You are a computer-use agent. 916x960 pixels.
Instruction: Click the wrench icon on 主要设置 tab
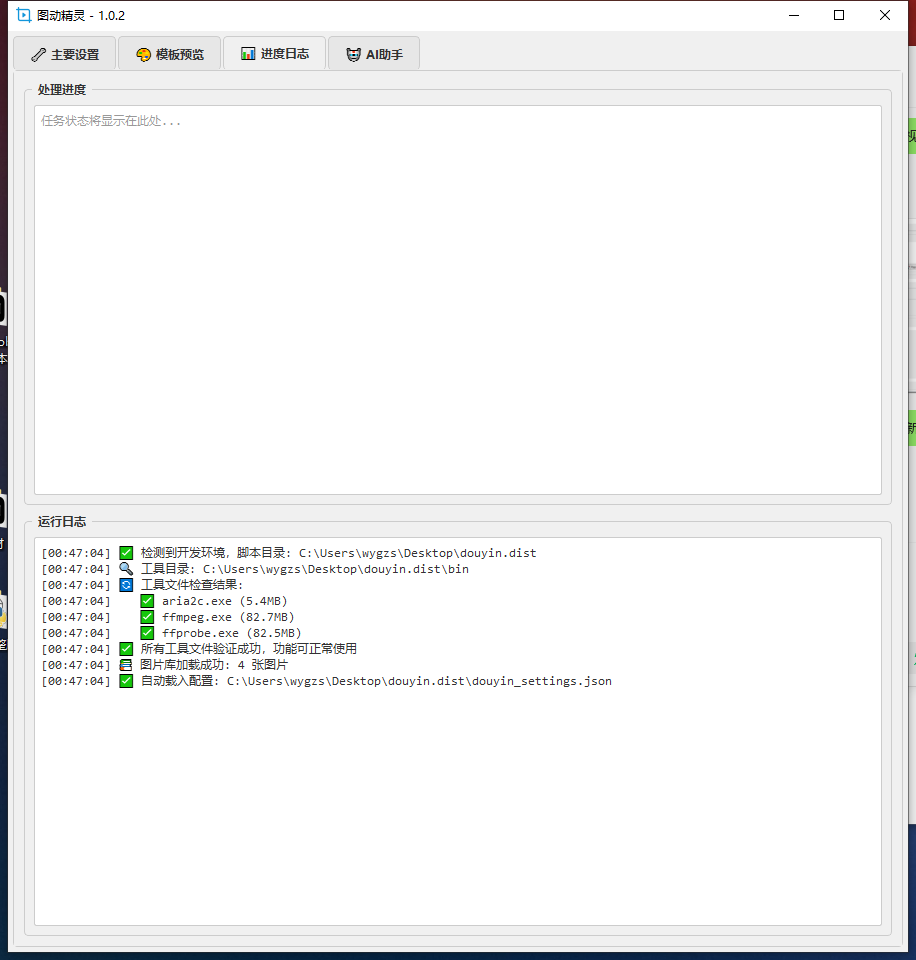pyautogui.click(x=38, y=55)
